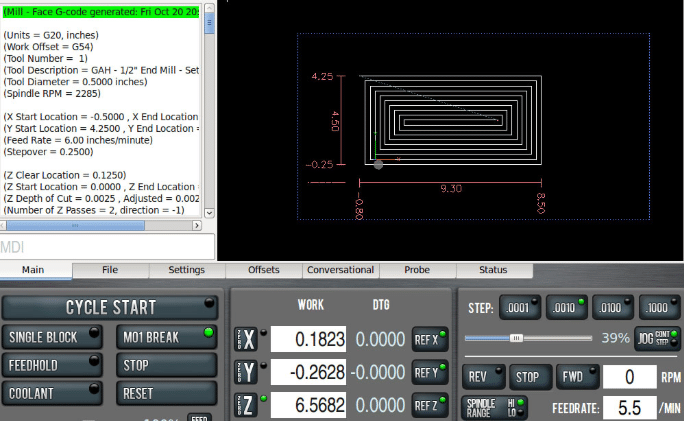
Task: Click the X DTG value 0.0000
Action: click(380, 339)
